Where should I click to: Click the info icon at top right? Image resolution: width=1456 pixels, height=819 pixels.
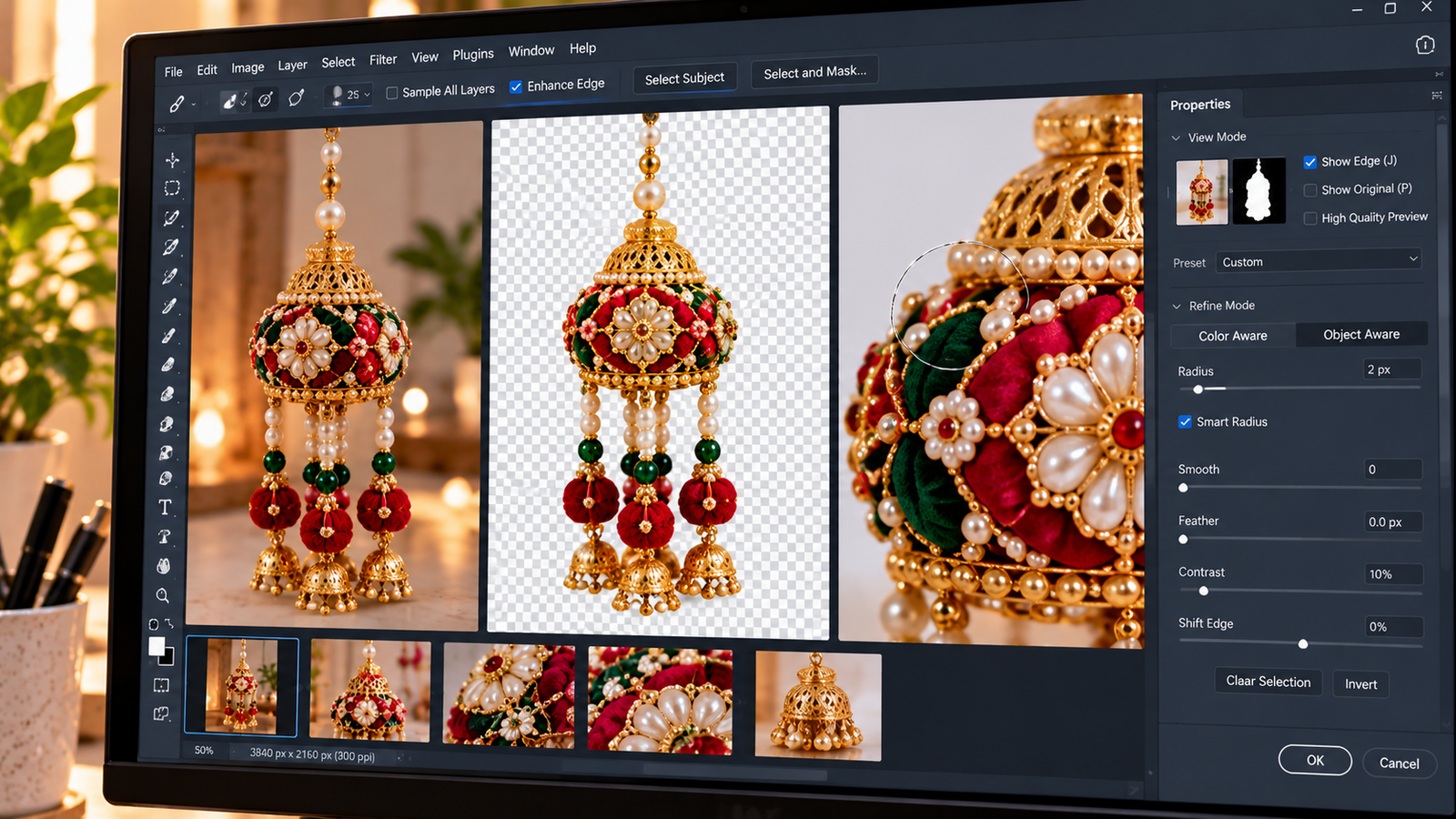coord(1425,45)
